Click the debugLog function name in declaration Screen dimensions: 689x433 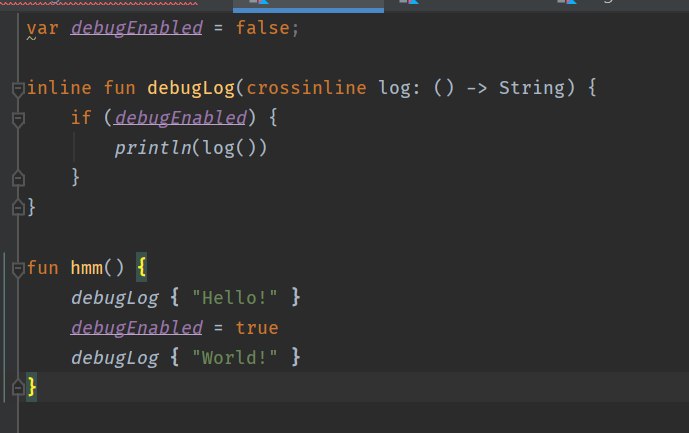(x=191, y=88)
